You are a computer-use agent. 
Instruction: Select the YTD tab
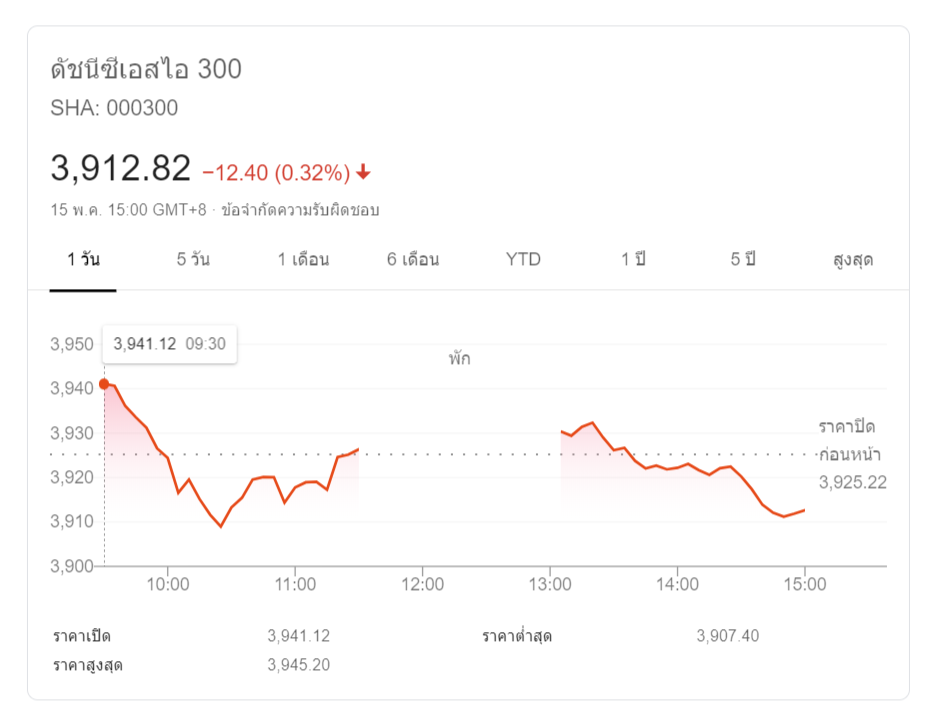(523, 260)
